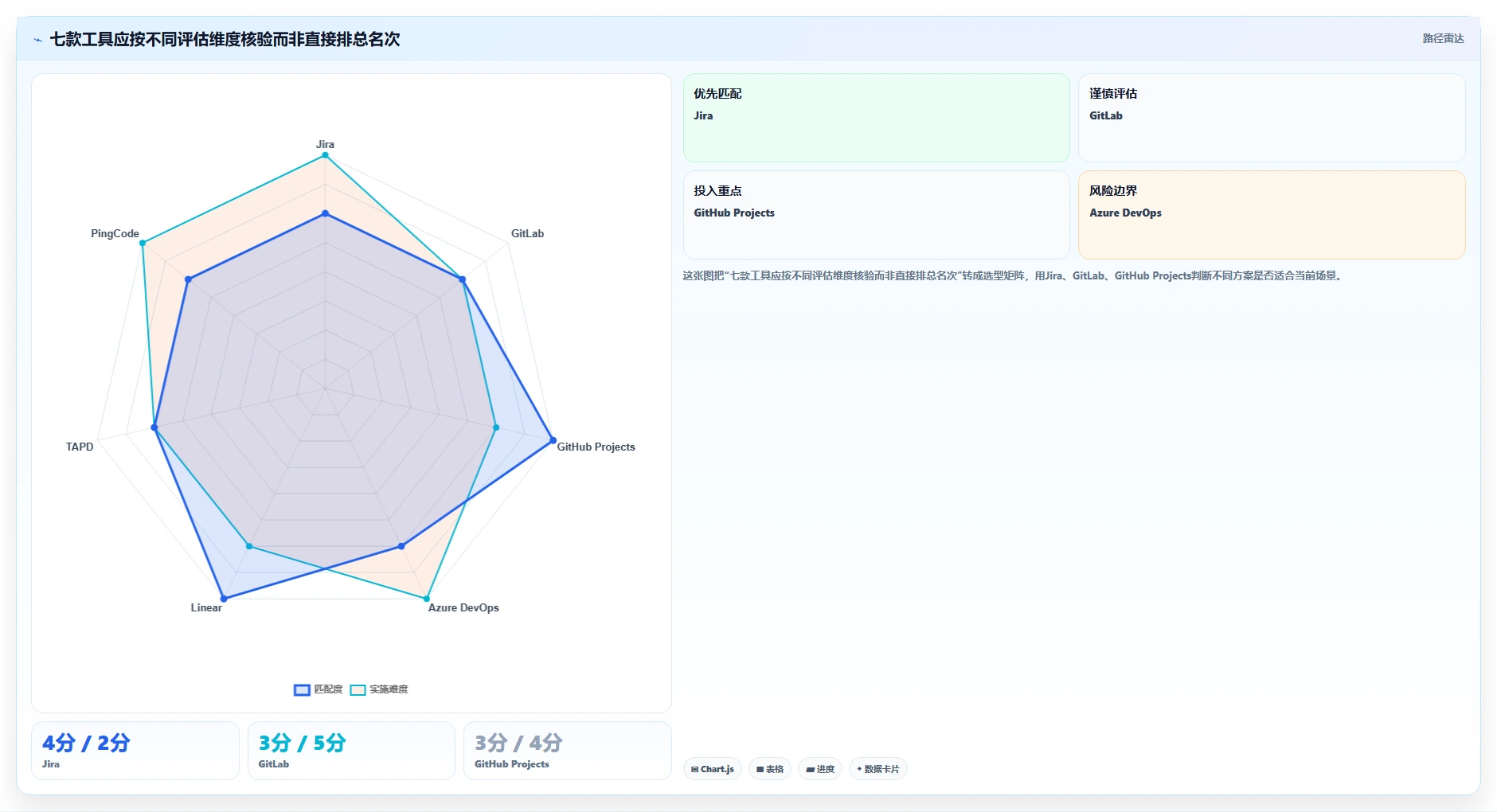The image size is (1497, 812).
Task: Click the PingCode axis label on radar
Action: pos(115,233)
